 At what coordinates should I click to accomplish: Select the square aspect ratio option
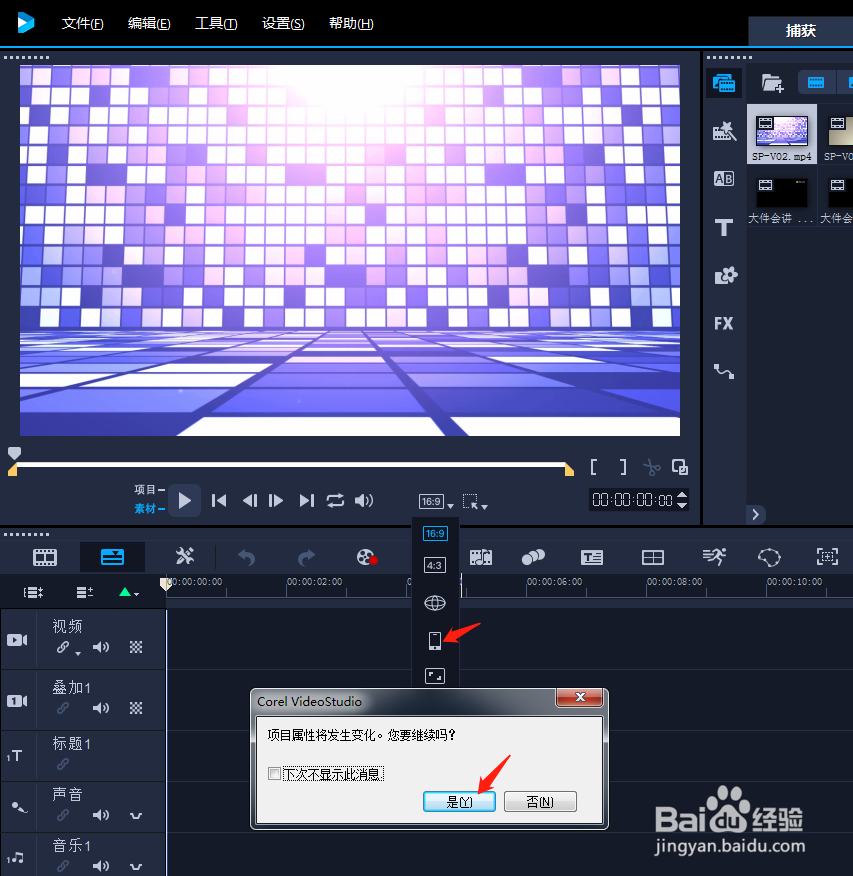click(435, 676)
